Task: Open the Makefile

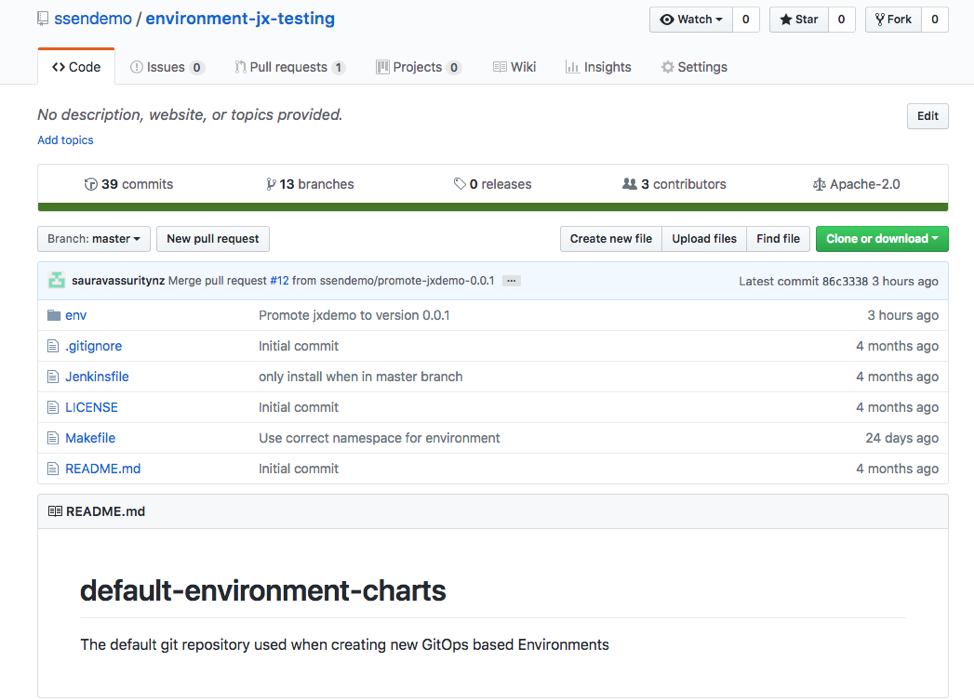Action: click(90, 438)
